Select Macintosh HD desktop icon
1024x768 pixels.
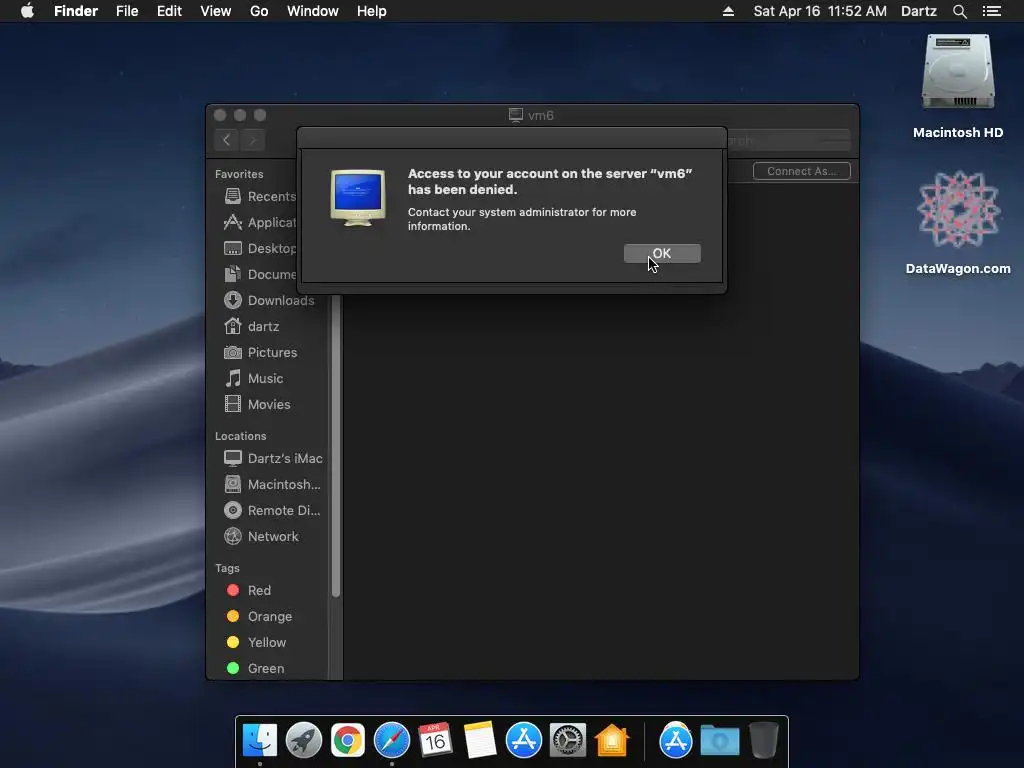[958, 87]
